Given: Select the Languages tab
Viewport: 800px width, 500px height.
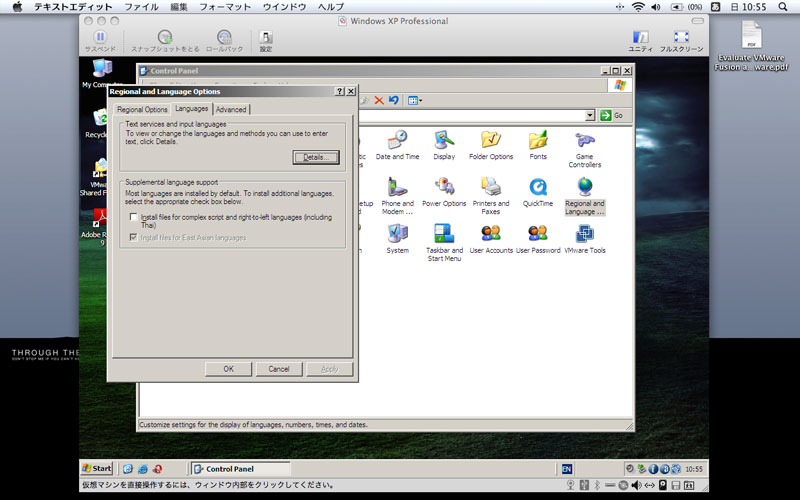Looking at the screenshot, I should (191, 109).
